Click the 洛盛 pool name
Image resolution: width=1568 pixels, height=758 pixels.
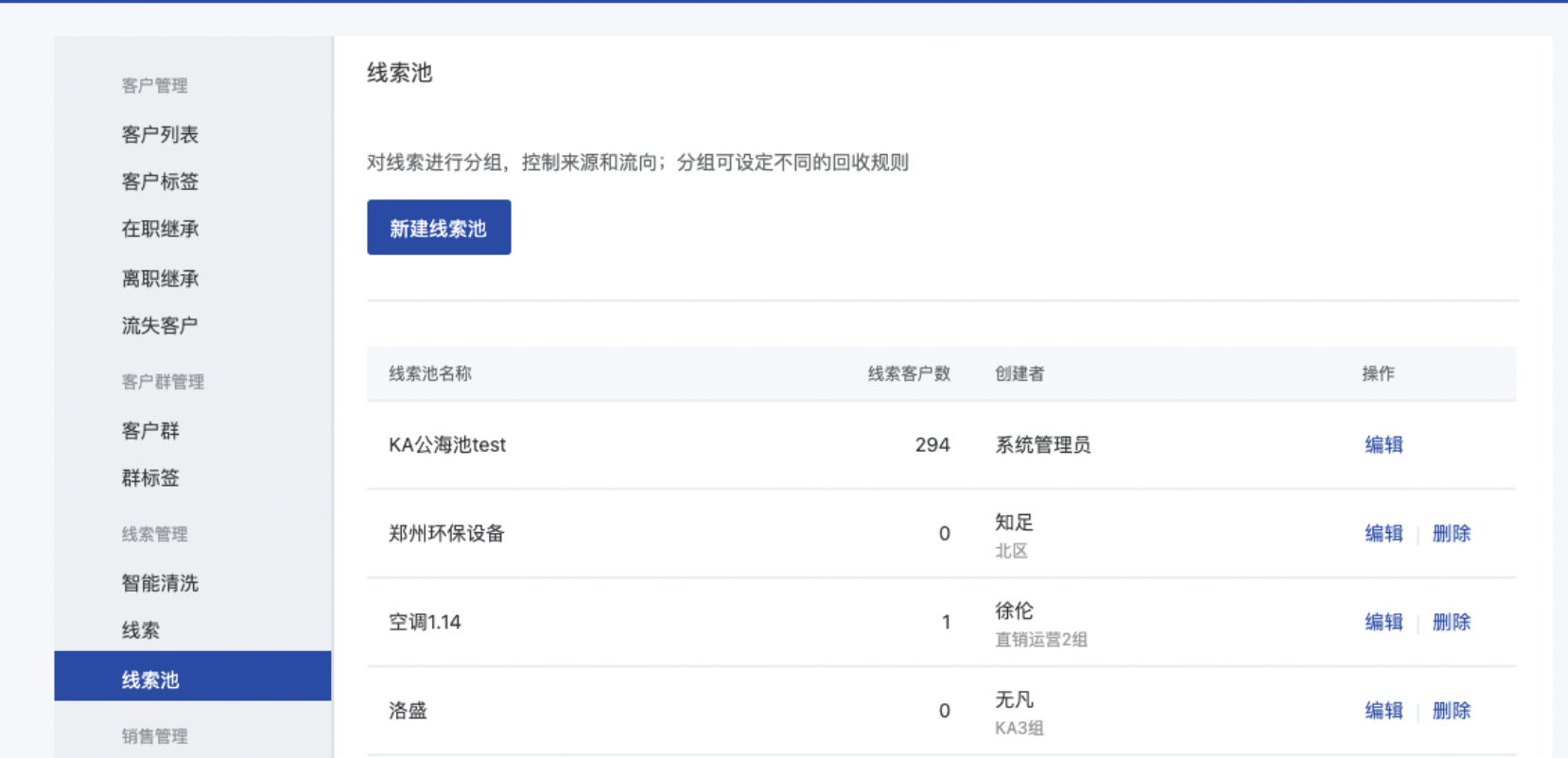tap(408, 711)
